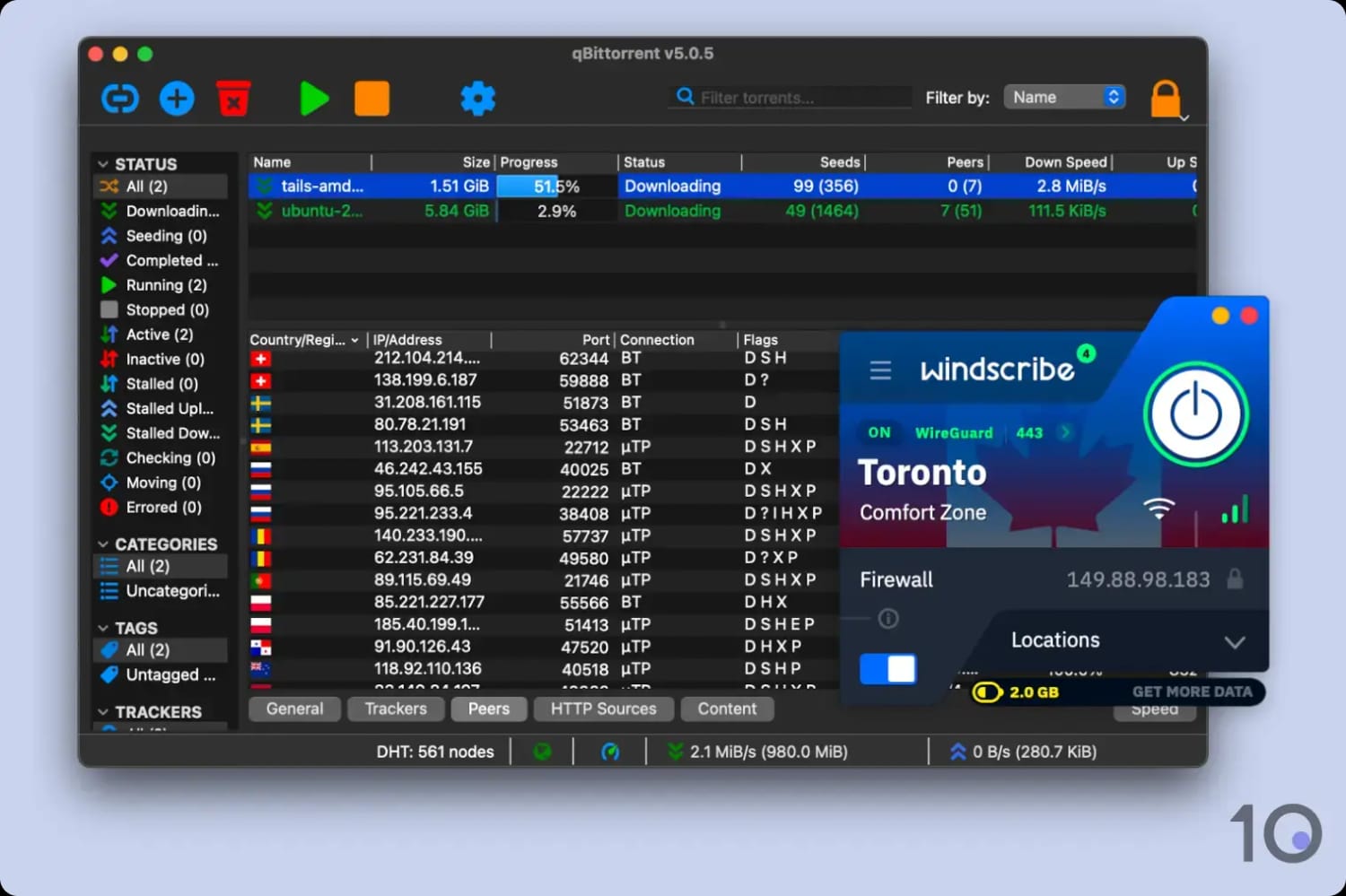The height and width of the screenshot is (896, 1346).
Task: Sort torrents by Down Speed column header
Action: point(1052,162)
